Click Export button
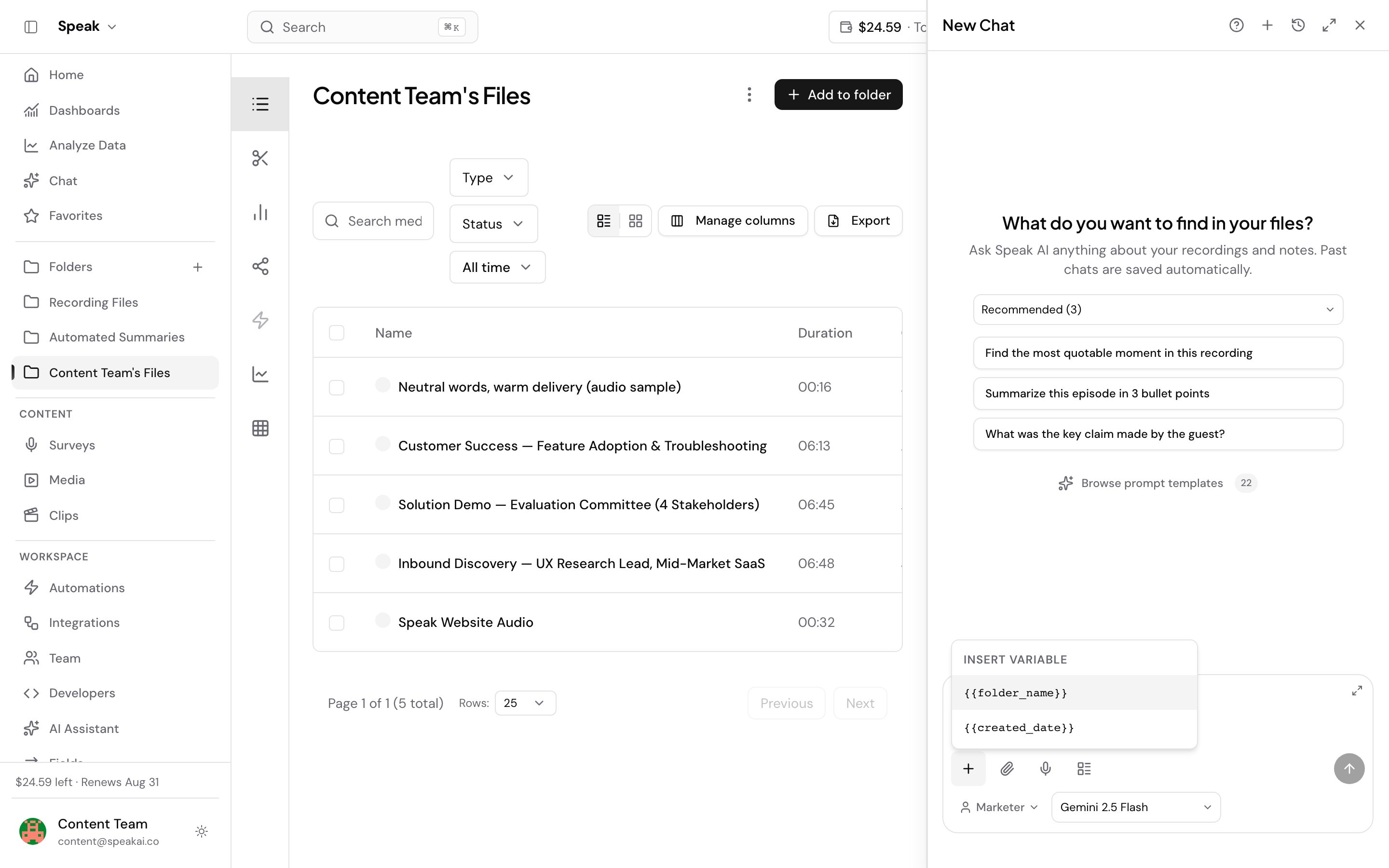 coord(858,221)
